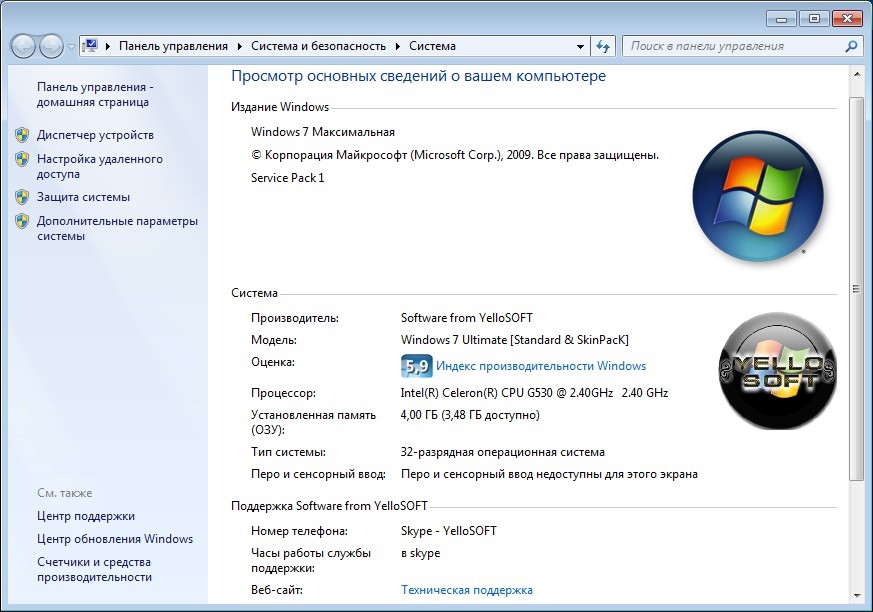
Task: Maximize the System window
Action: point(814,19)
